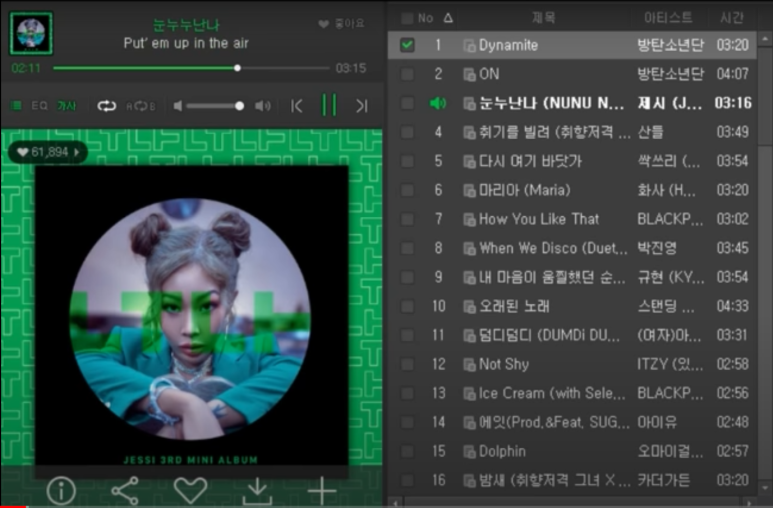Open the EQ equalizer
Image resolution: width=773 pixels, height=508 pixels.
tap(39, 106)
